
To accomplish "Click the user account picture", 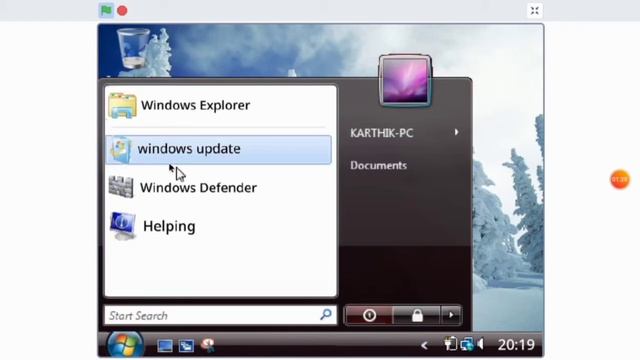I will (405, 80).
